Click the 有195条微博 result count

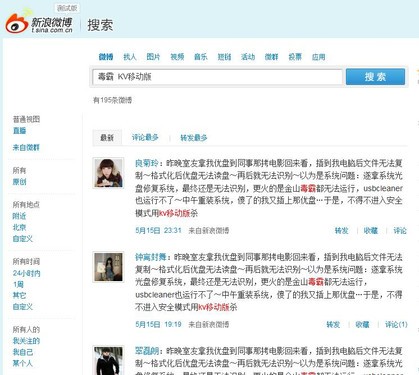112,100
